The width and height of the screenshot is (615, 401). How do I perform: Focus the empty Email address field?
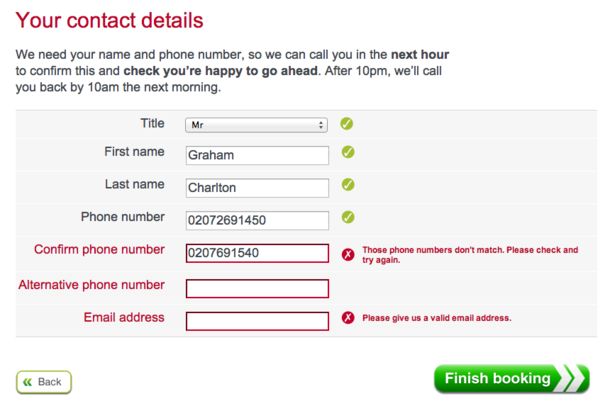[257, 321]
